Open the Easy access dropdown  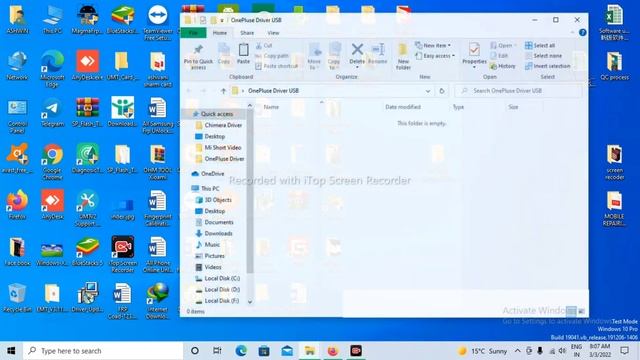click(x=435, y=56)
